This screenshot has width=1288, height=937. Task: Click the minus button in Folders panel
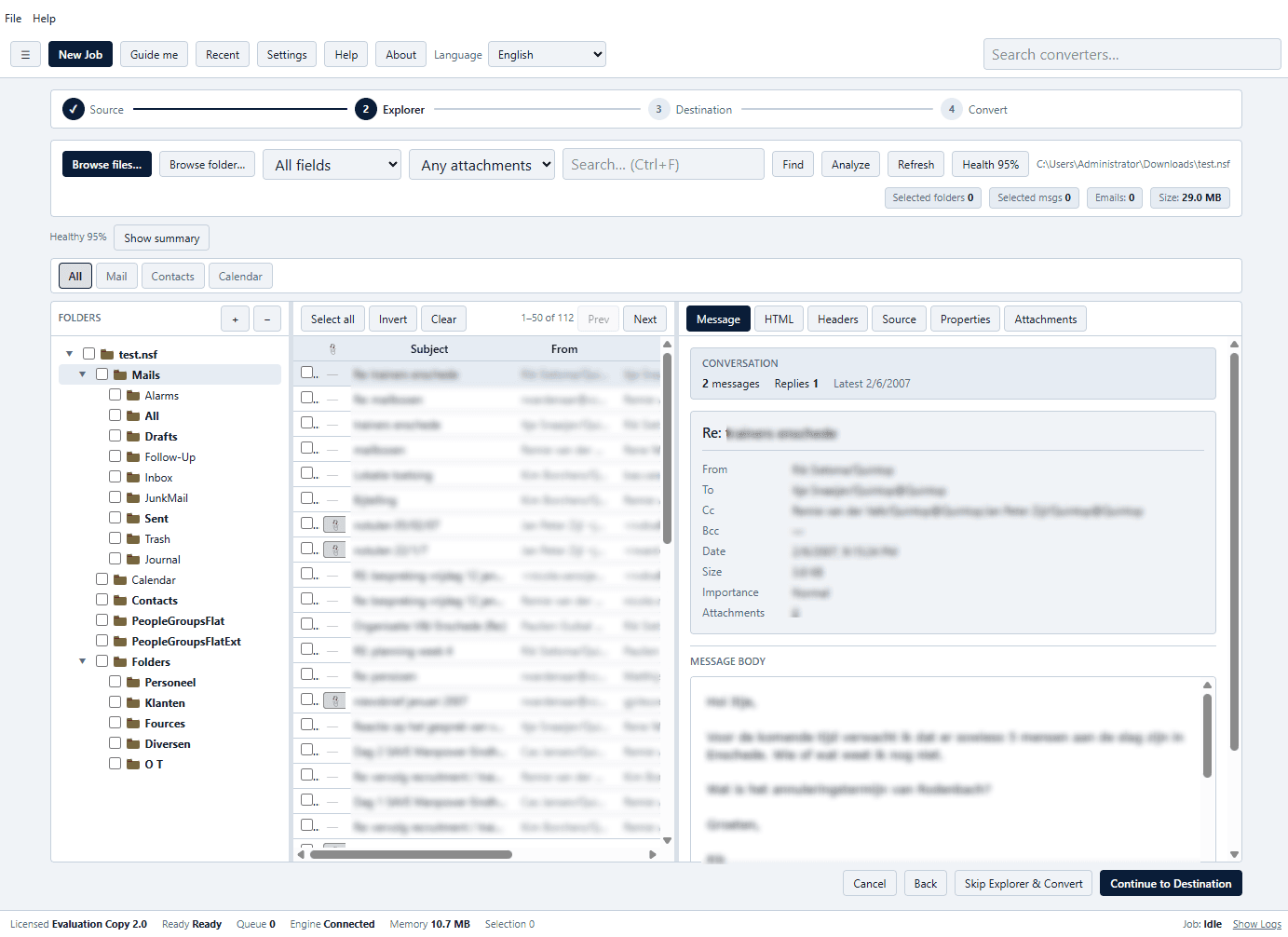point(267,319)
